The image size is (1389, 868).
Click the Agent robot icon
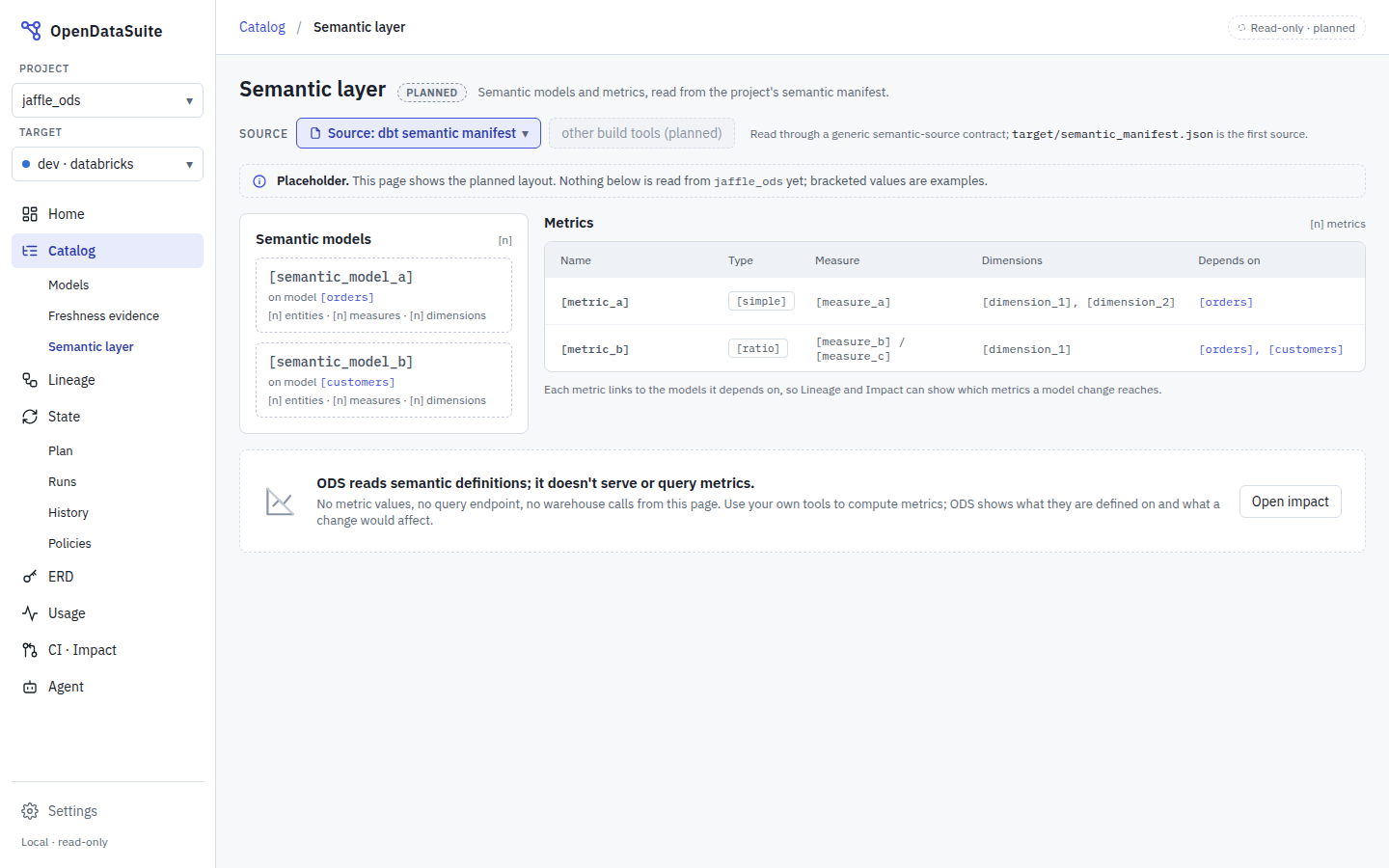[30, 687]
